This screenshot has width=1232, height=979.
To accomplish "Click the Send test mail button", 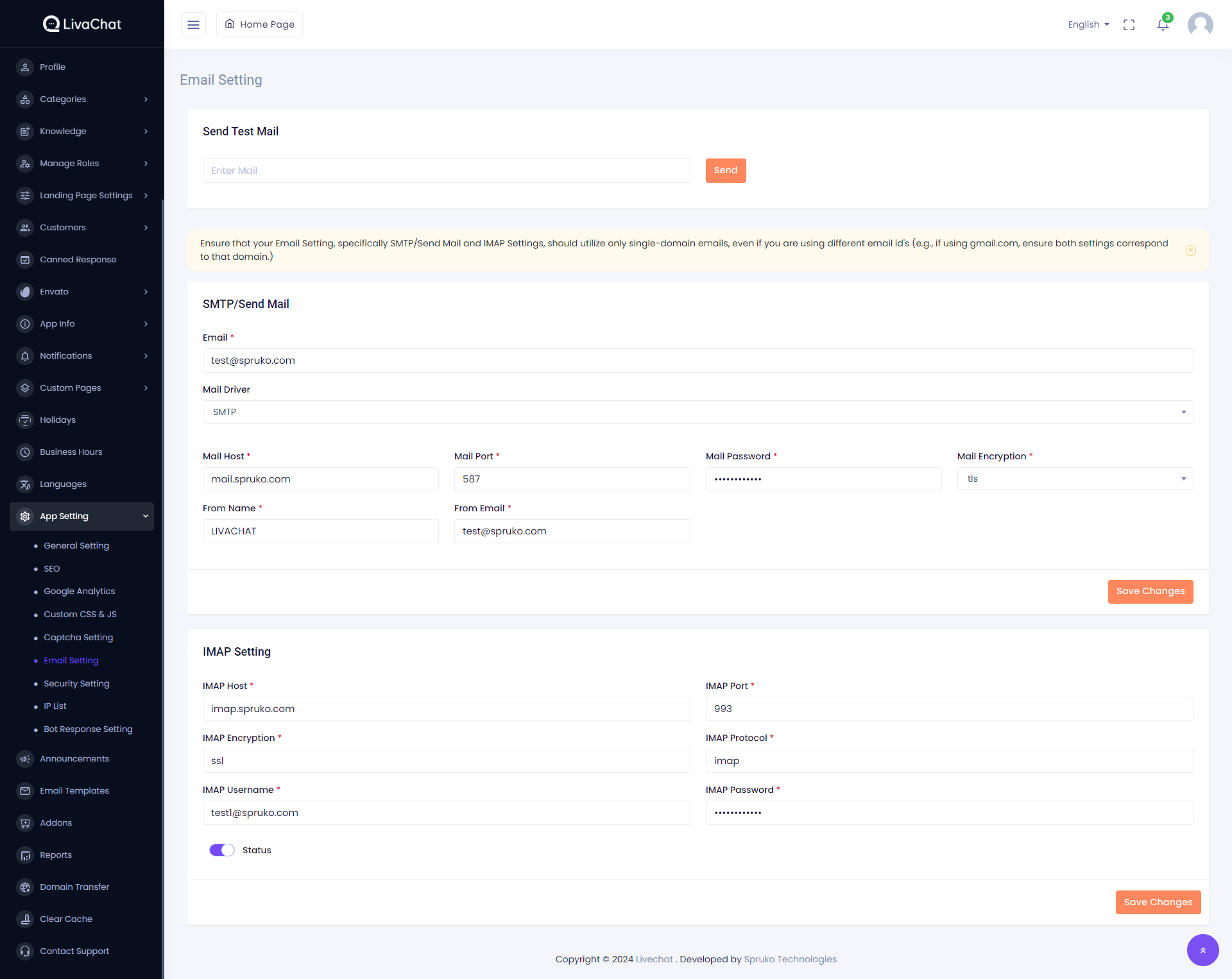I will 725,170.
